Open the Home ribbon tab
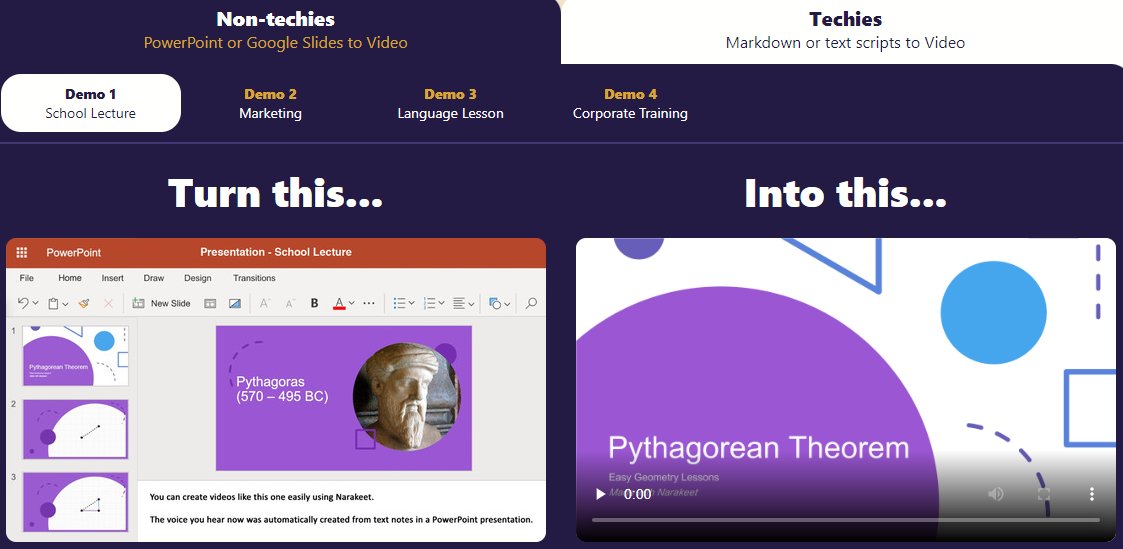 (x=70, y=278)
